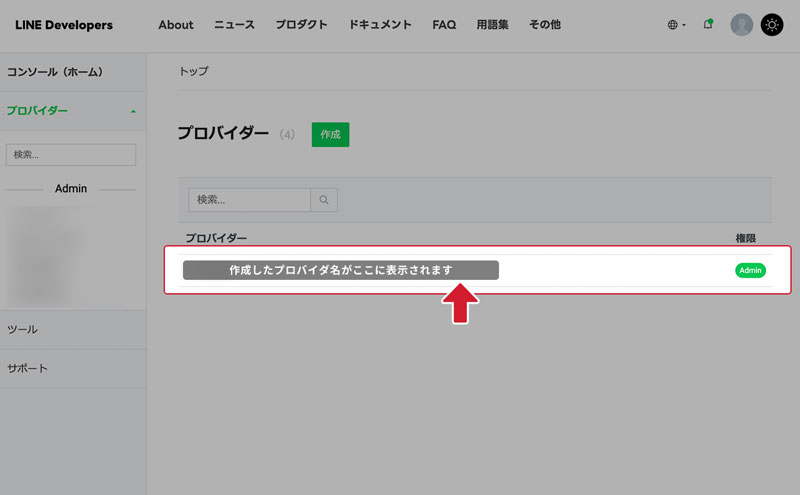
Task: Toggle the light/dark theme sun icon
Action: click(x=772, y=25)
